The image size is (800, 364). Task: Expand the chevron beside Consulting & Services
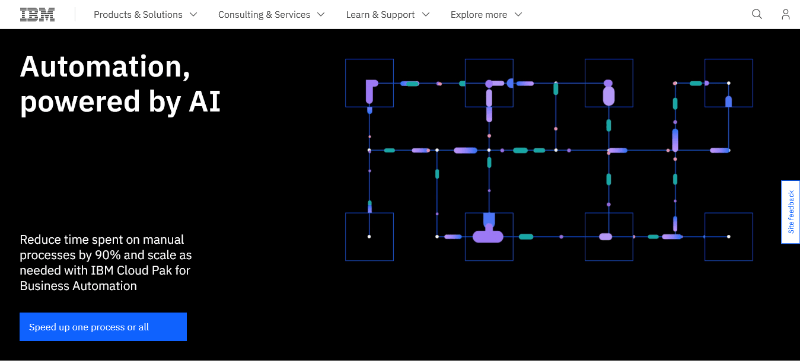pos(320,14)
